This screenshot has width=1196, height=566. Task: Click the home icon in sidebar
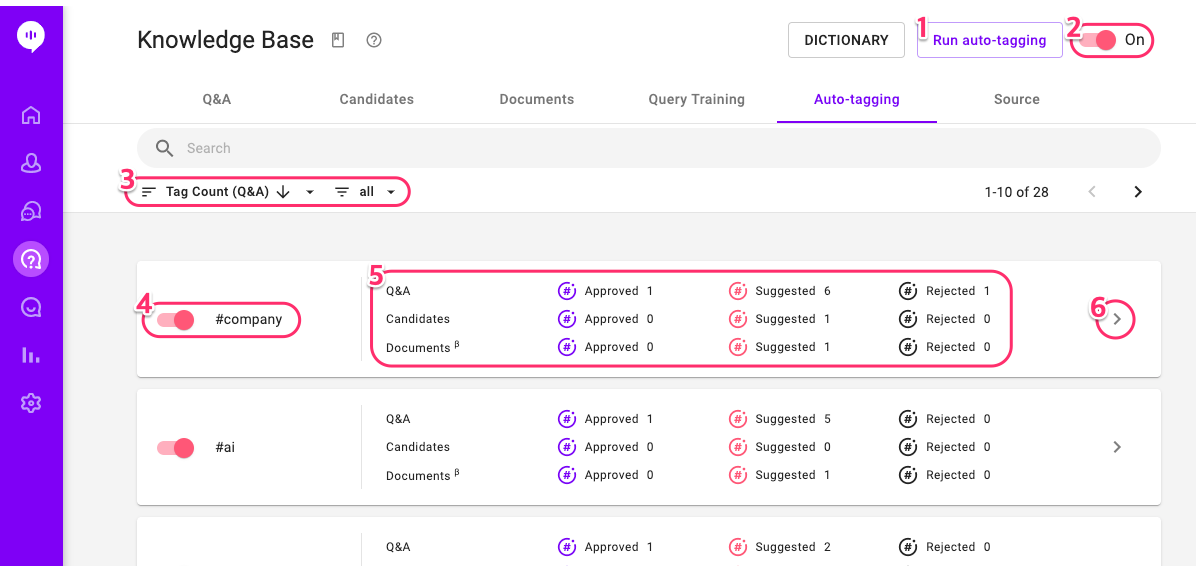pos(31,115)
